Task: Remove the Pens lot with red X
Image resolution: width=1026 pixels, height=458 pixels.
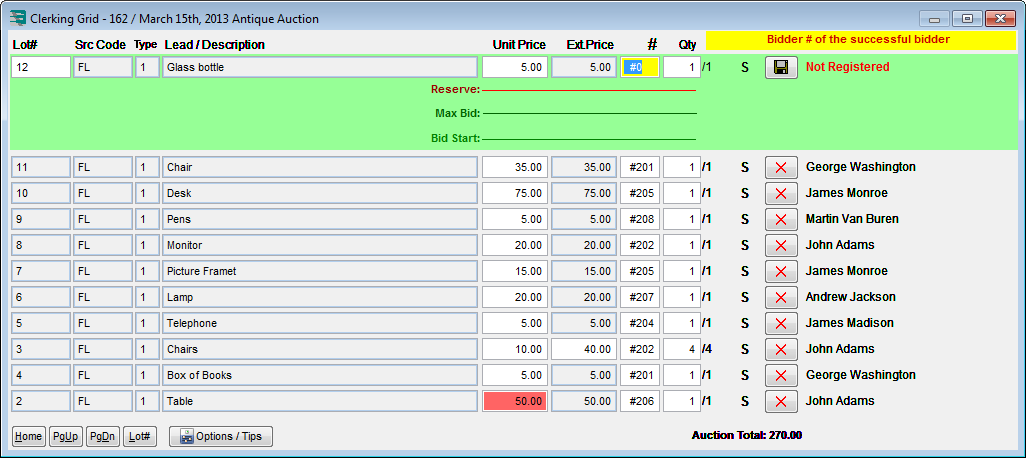Action: (780, 219)
